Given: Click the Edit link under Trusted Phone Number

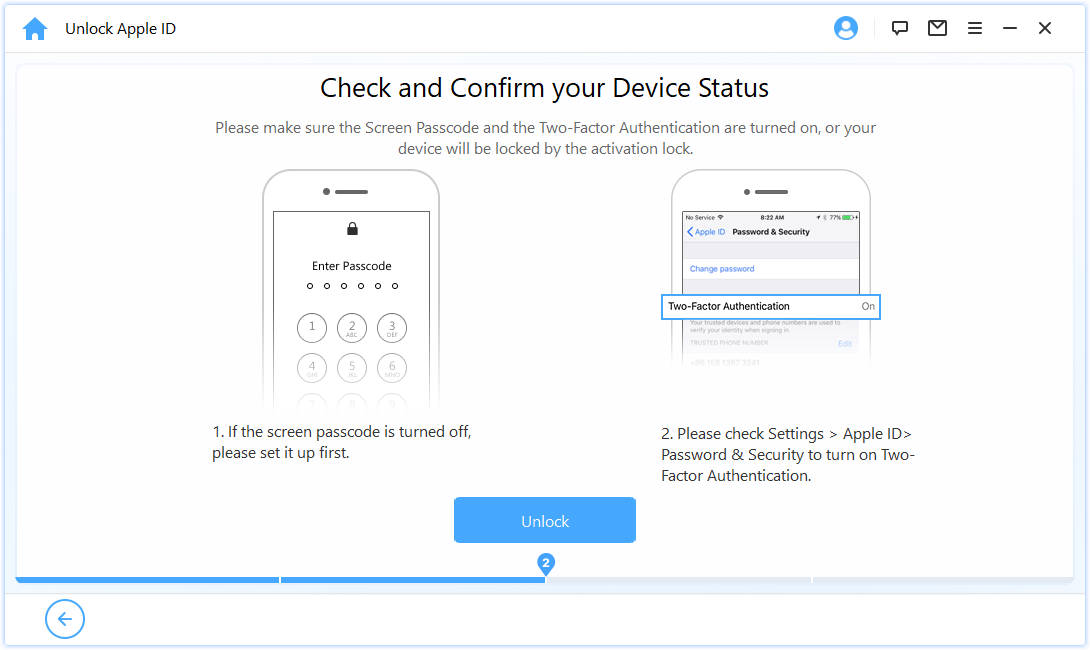Looking at the screenshot, I should click(845, 344).
